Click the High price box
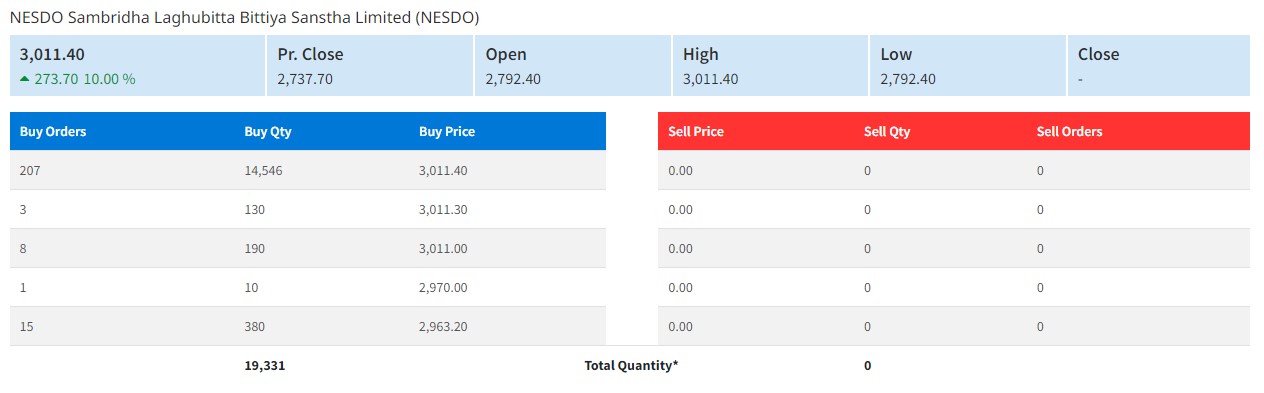Image resolution: width=1264 pixels, height=393 pixels. pyautogui.click(x=770, y=66)
